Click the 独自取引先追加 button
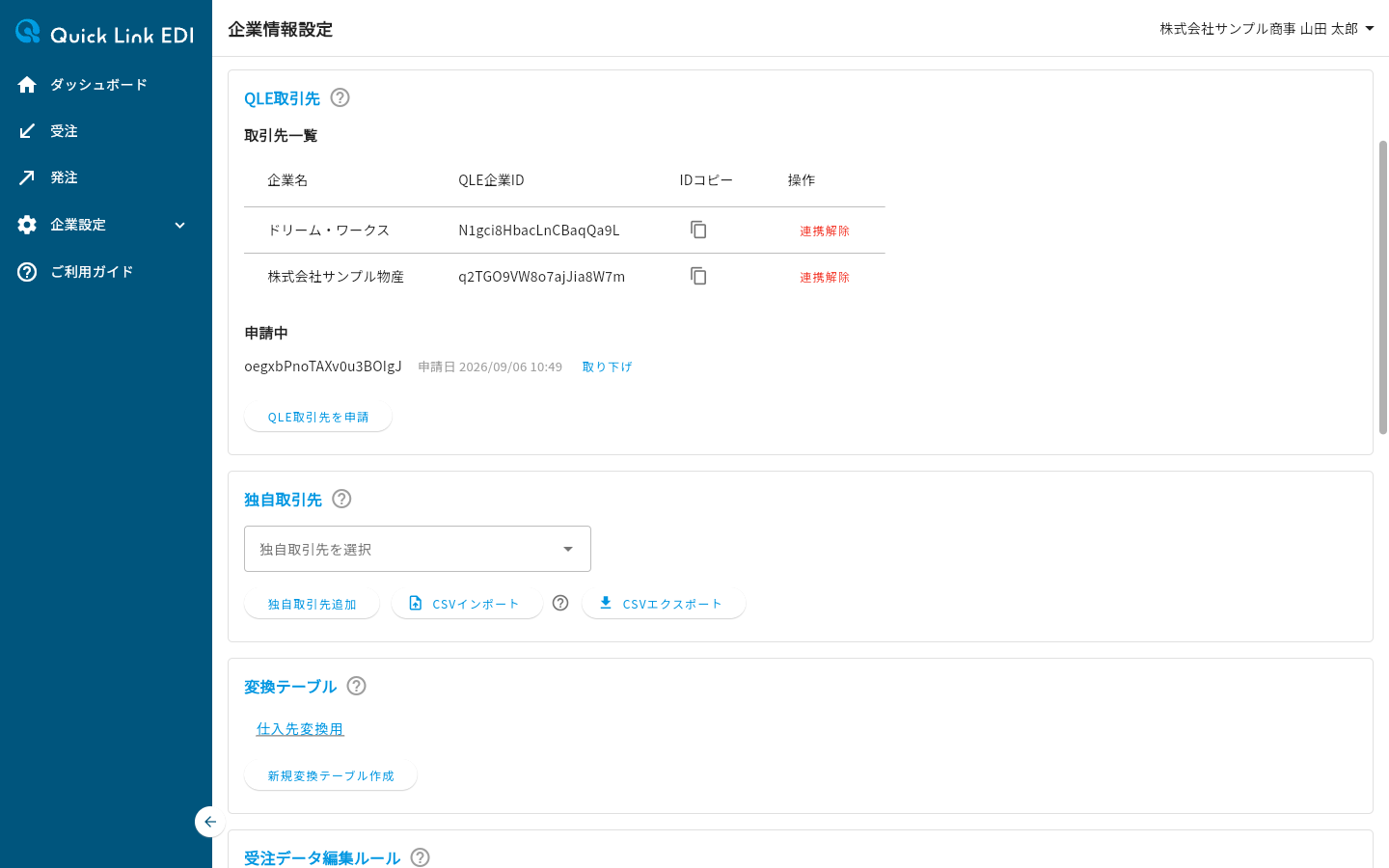 (312, 604)
